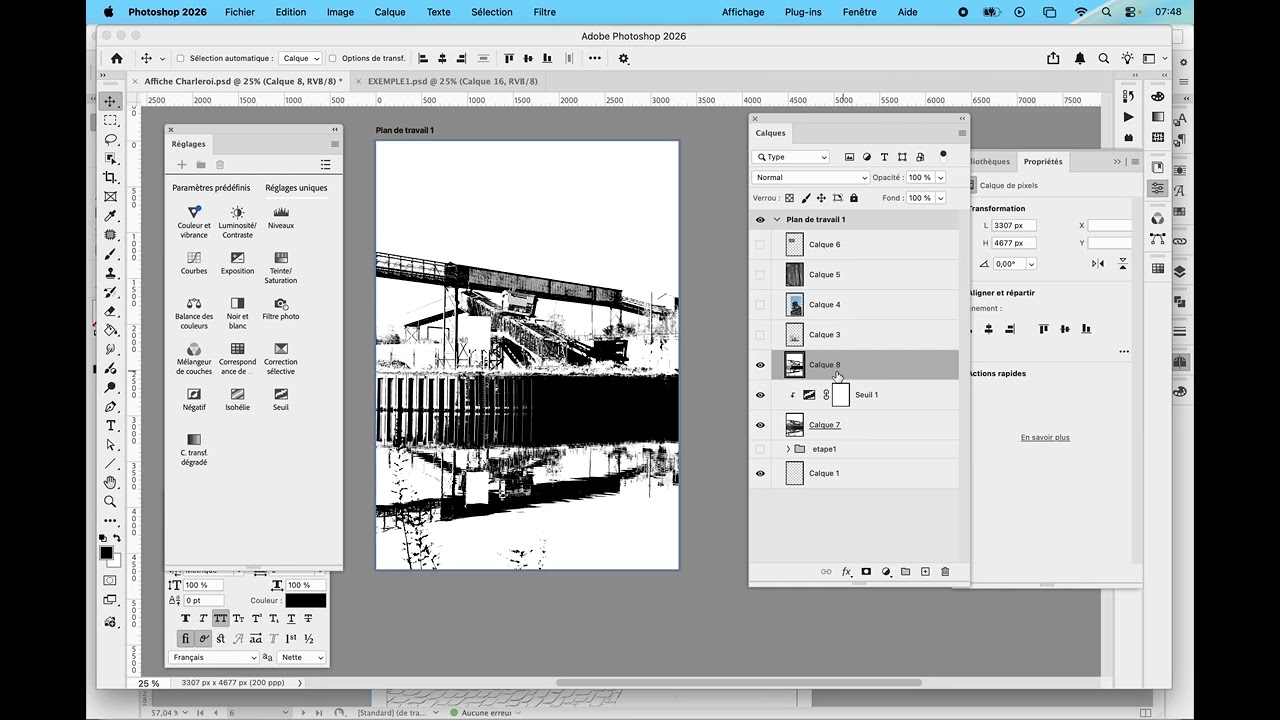Click the En savoir plus link
The image size is (1280, 720).
point(1045,438)
